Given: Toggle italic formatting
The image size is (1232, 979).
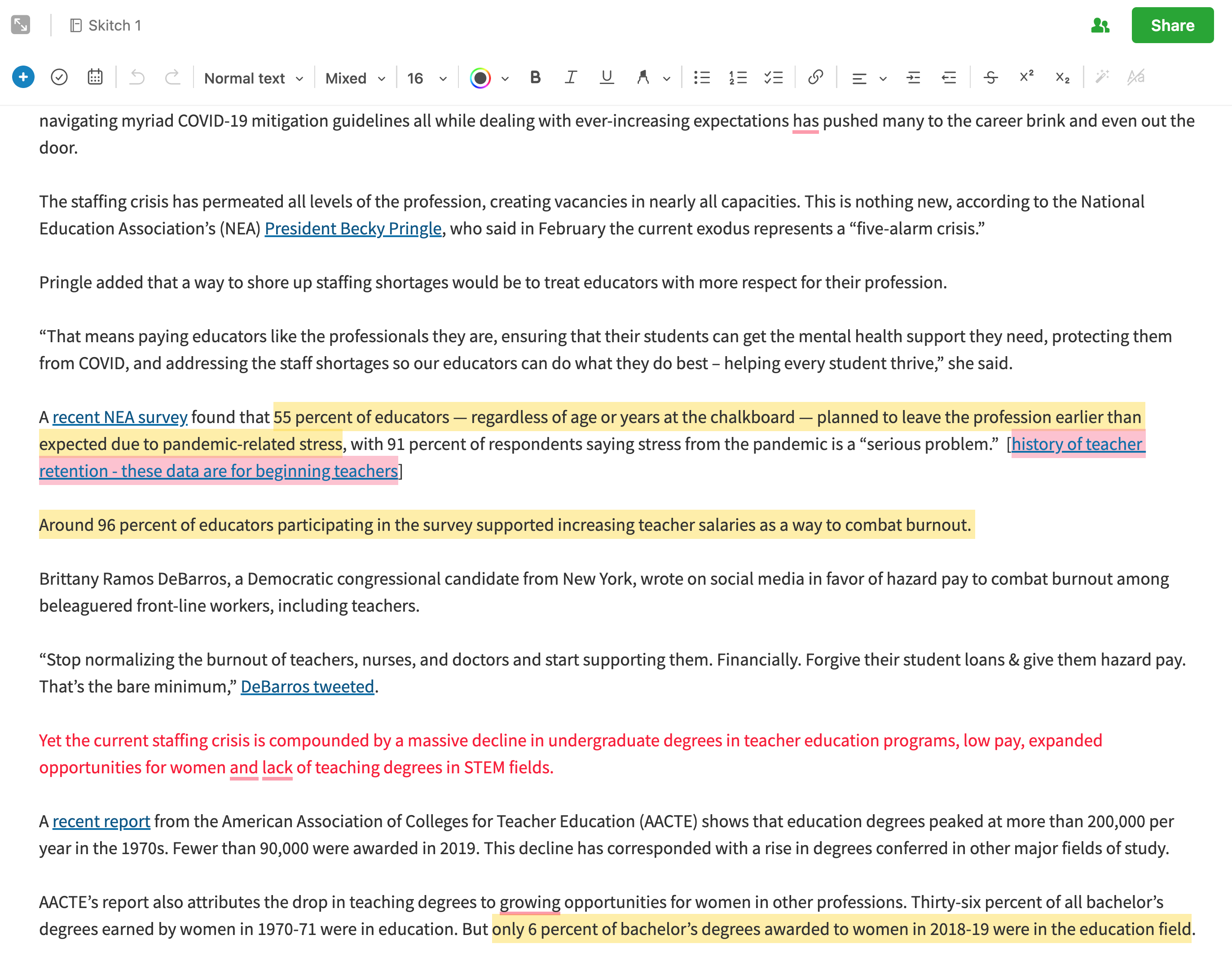Looking at the screenshot, I should 570,77.
